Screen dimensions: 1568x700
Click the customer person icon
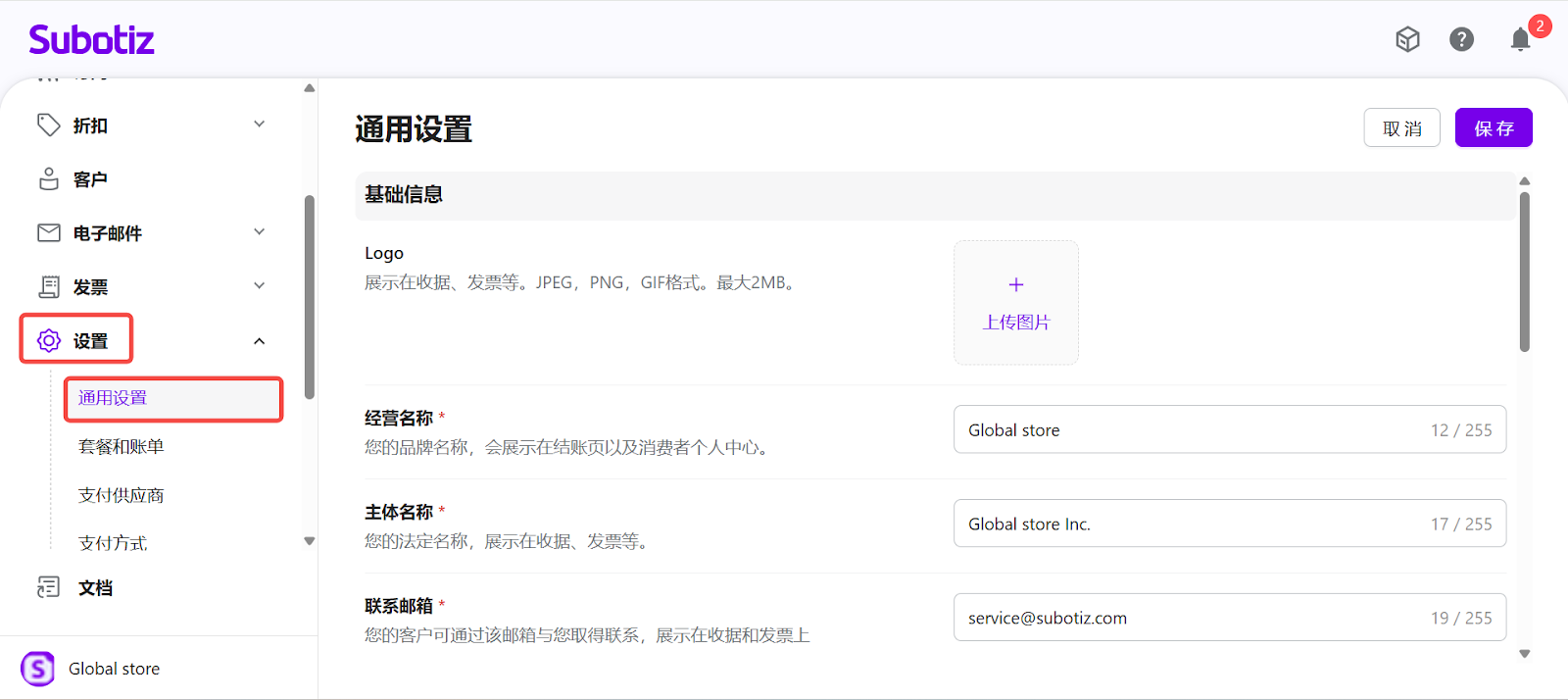pyautogui.click(x=48, y=178)
